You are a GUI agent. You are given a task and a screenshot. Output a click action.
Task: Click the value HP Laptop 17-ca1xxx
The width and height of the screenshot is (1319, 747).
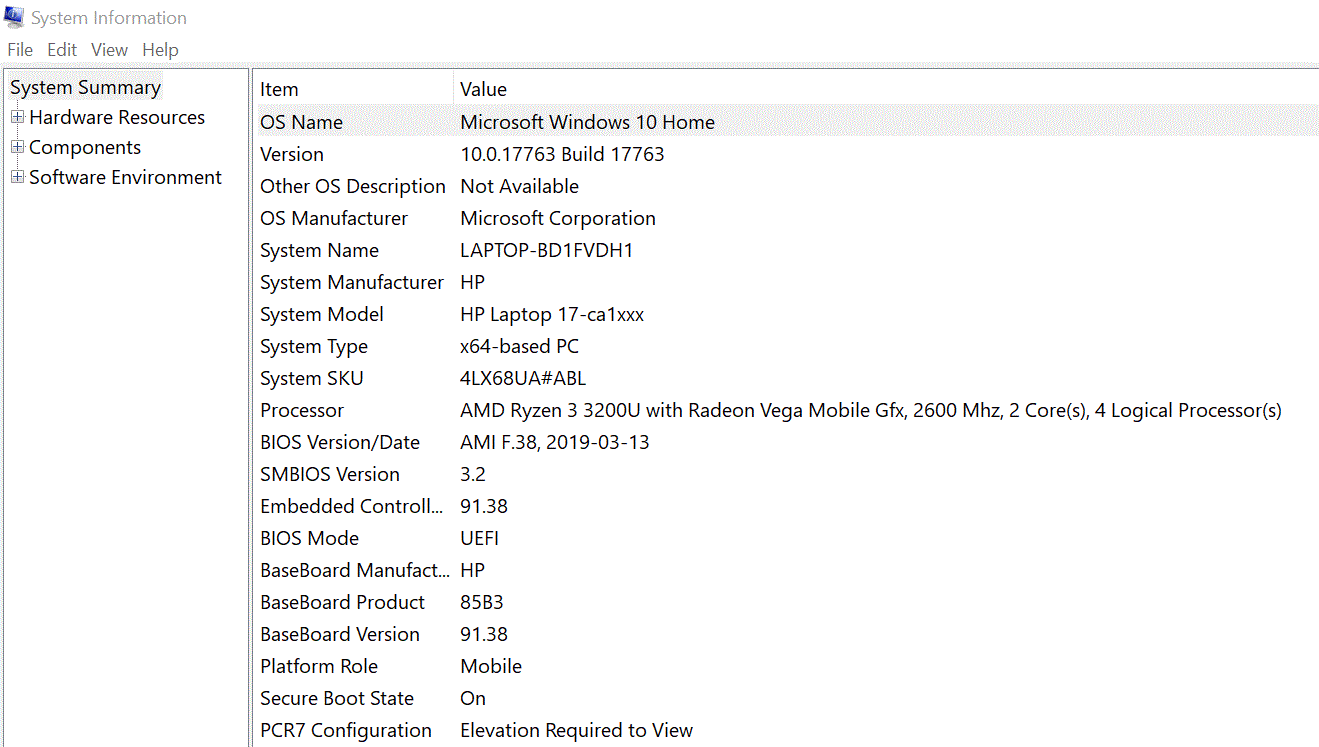(x=552, y=314)
